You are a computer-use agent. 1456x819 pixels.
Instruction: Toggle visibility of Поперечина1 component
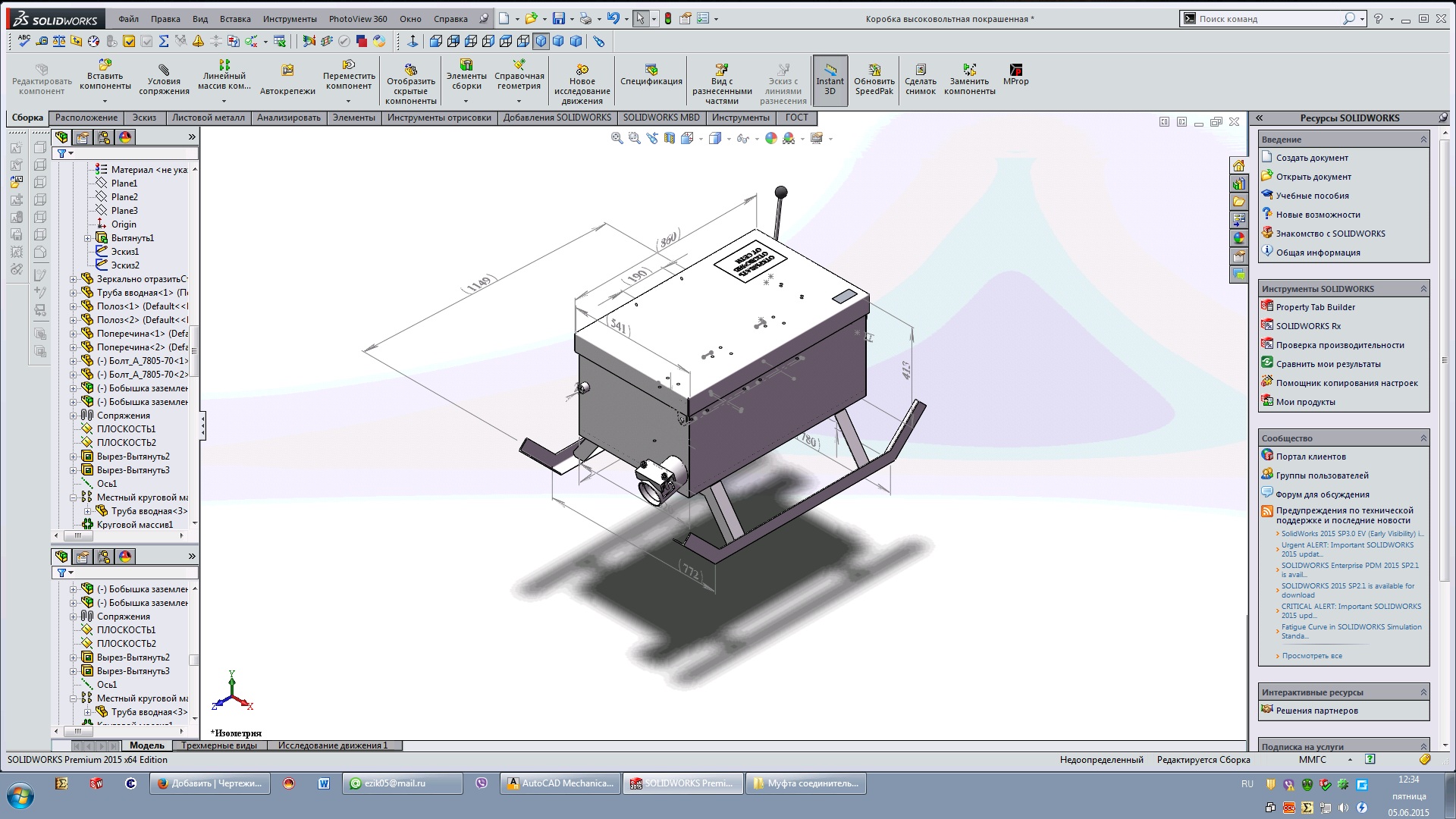click(131, 333)
